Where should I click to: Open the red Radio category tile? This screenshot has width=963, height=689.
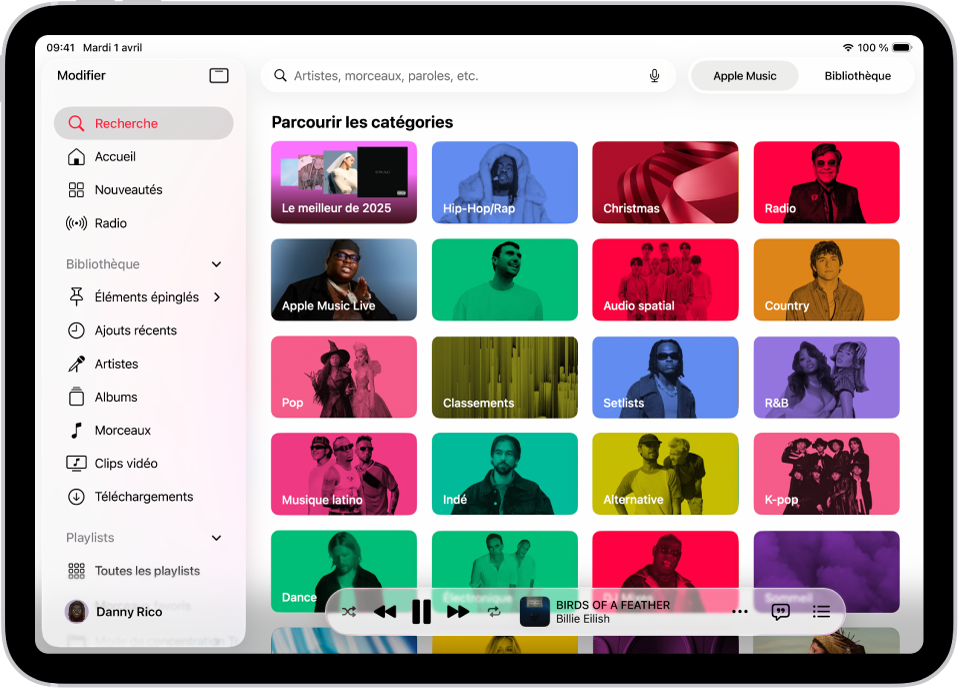[827, 182]
